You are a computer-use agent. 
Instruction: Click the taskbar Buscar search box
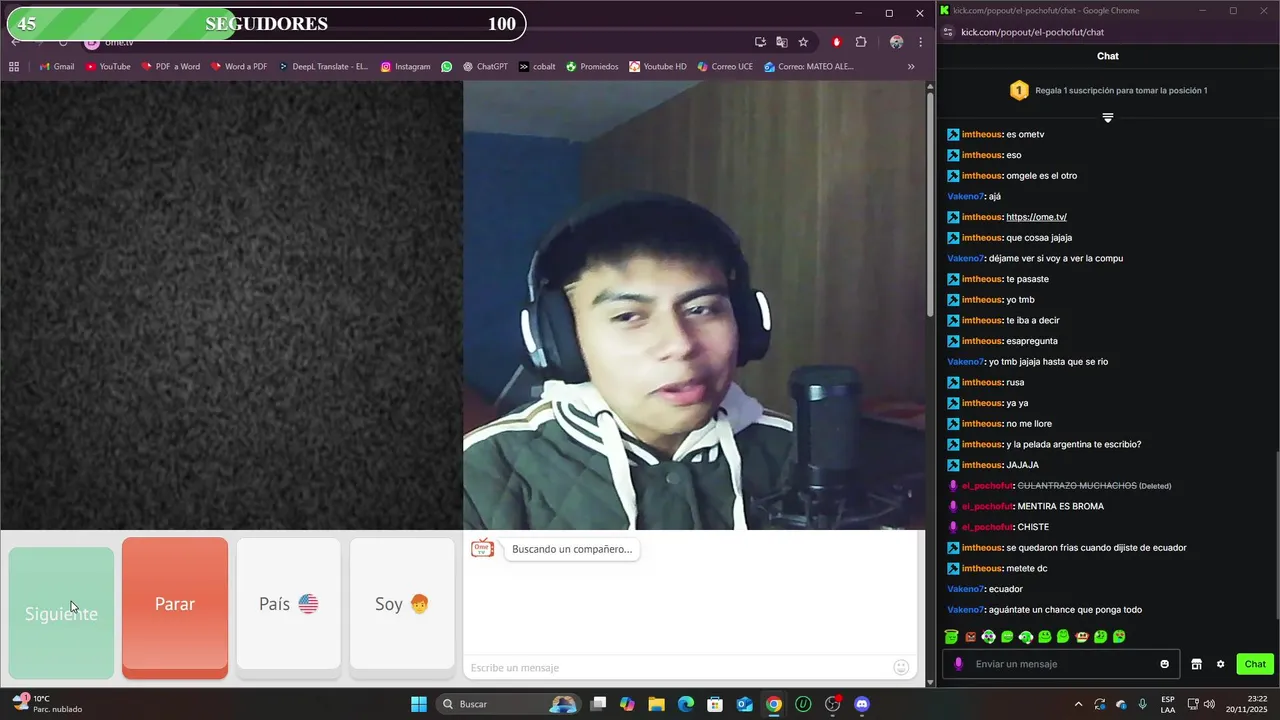510,704
